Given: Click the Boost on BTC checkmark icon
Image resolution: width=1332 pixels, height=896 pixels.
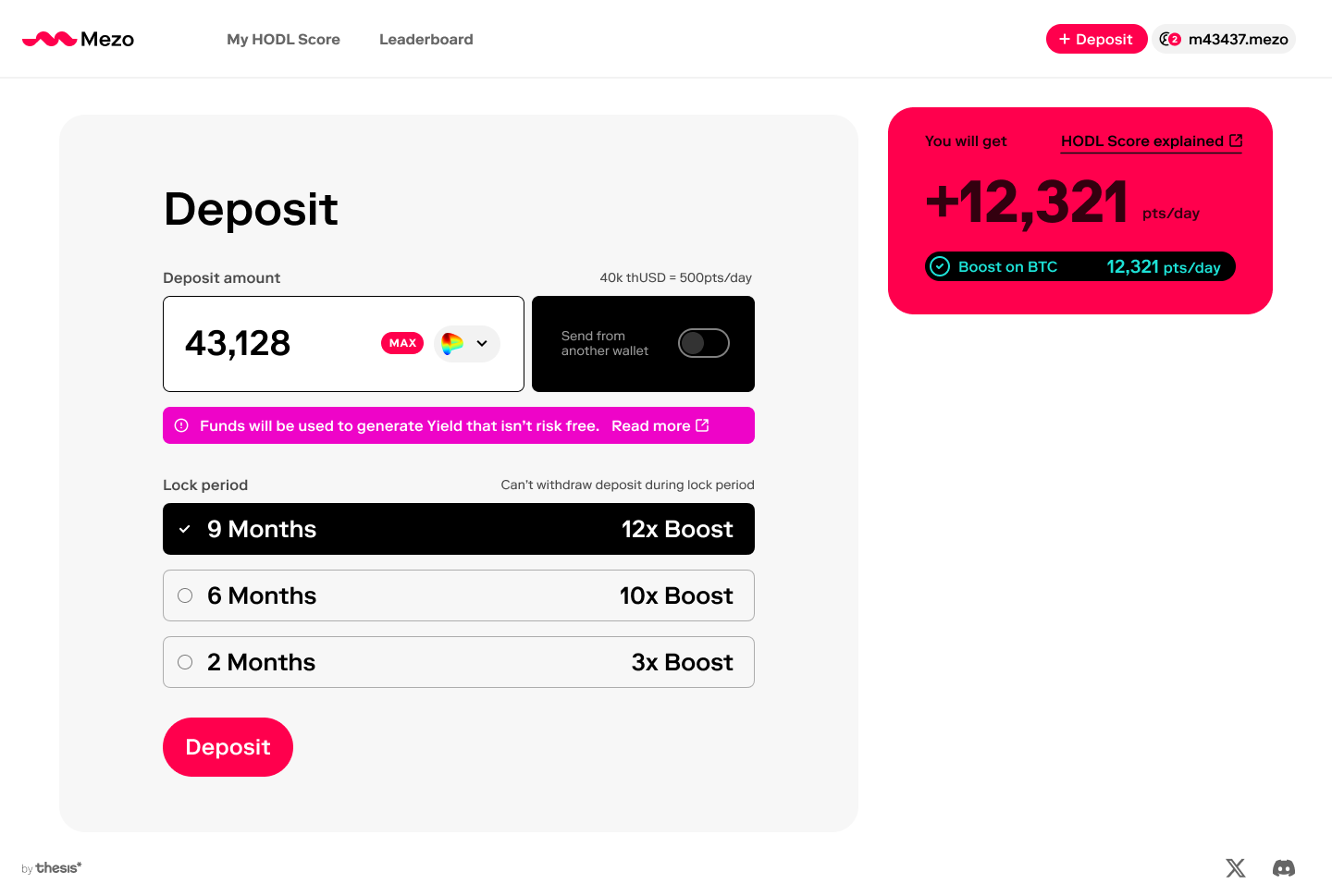Looking at the screenshot, I should click(x=940, y=266).
